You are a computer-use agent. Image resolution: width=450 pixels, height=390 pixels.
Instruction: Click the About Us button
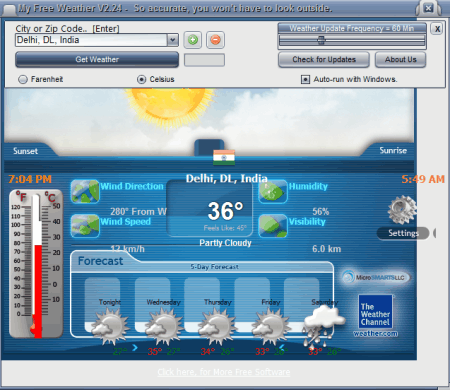(x=401, y=60)
